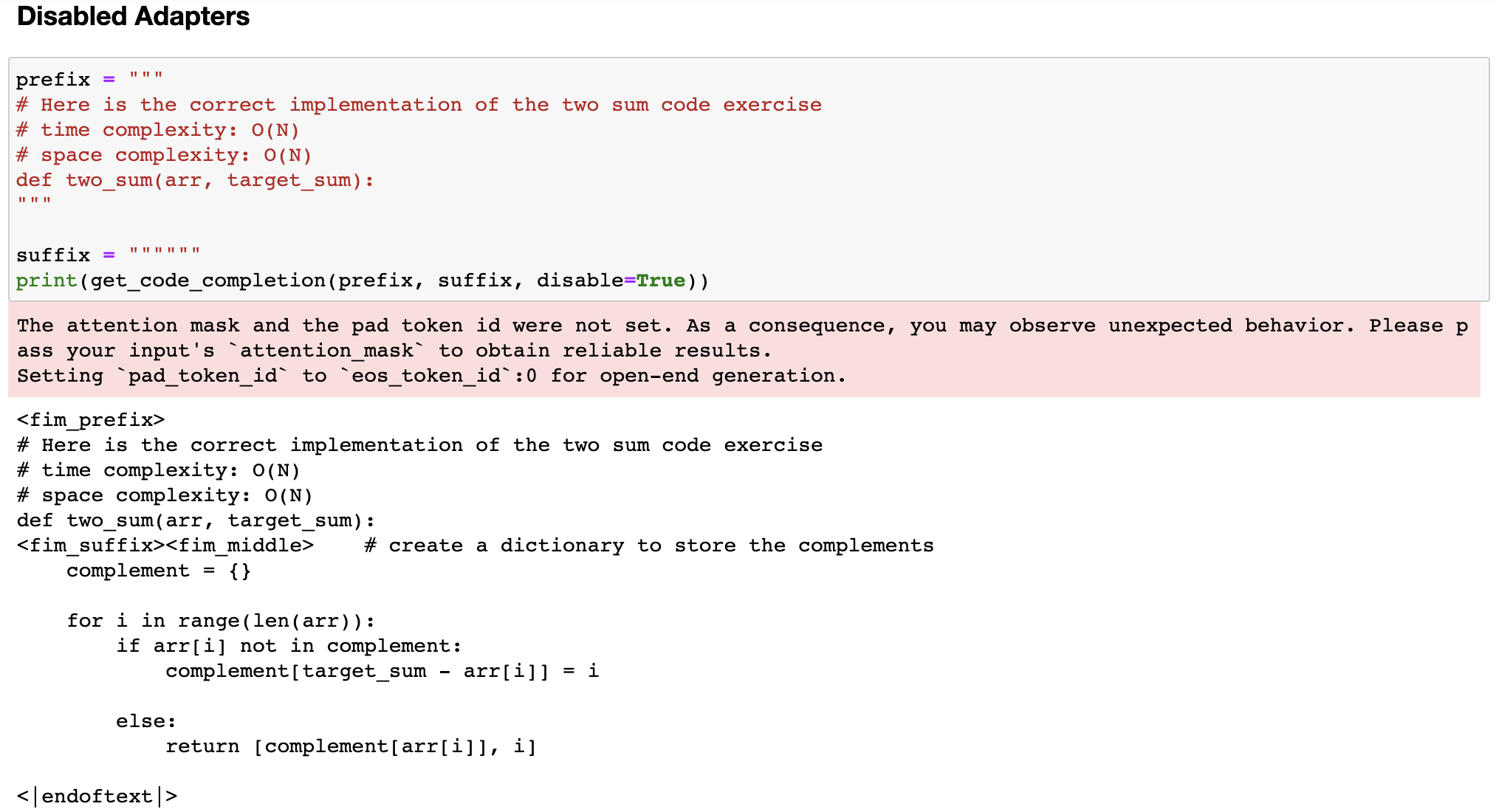Click the fim_prefix token in the output

pos(91,420)
